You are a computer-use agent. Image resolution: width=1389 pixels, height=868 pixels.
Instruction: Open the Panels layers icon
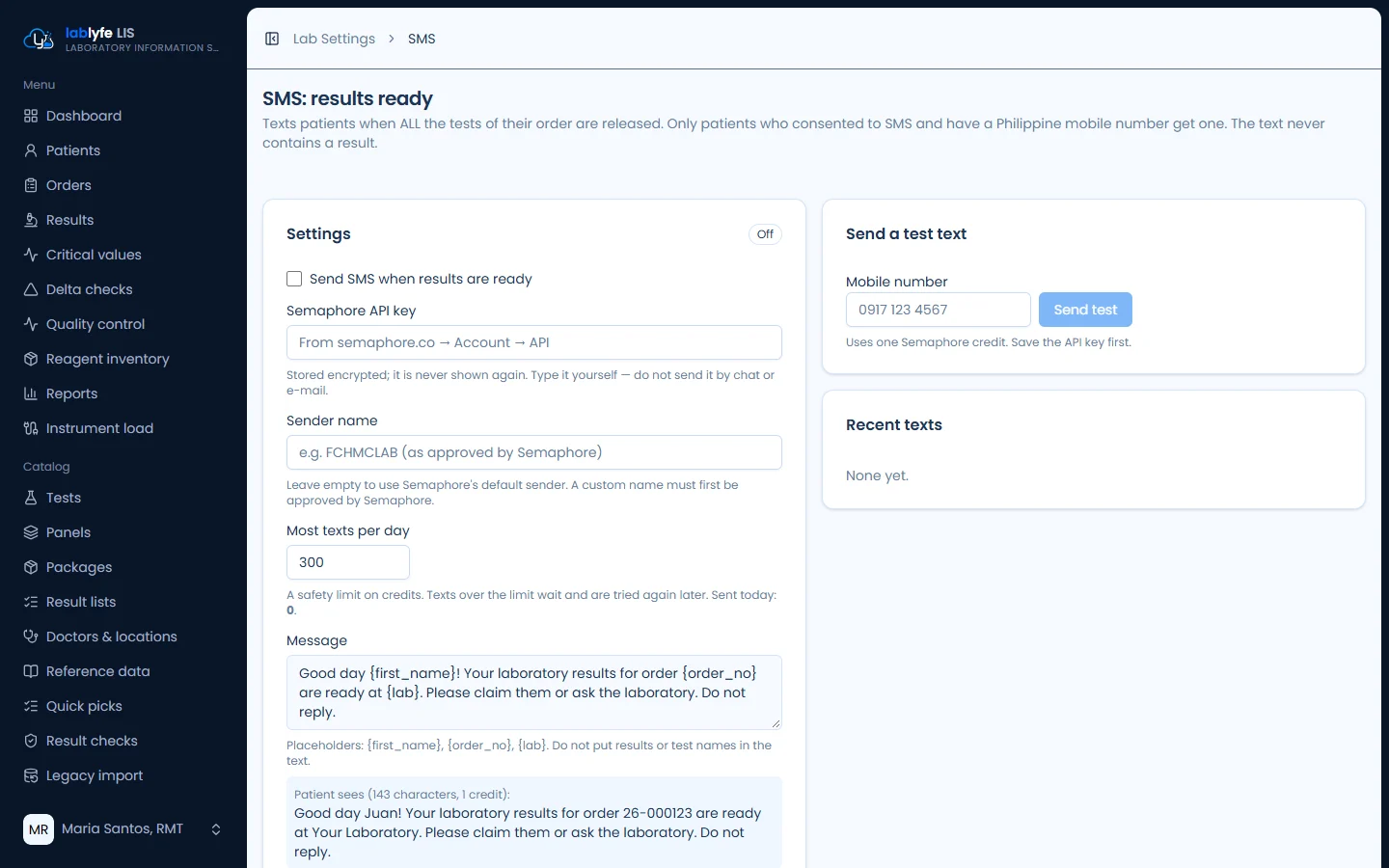31,532
